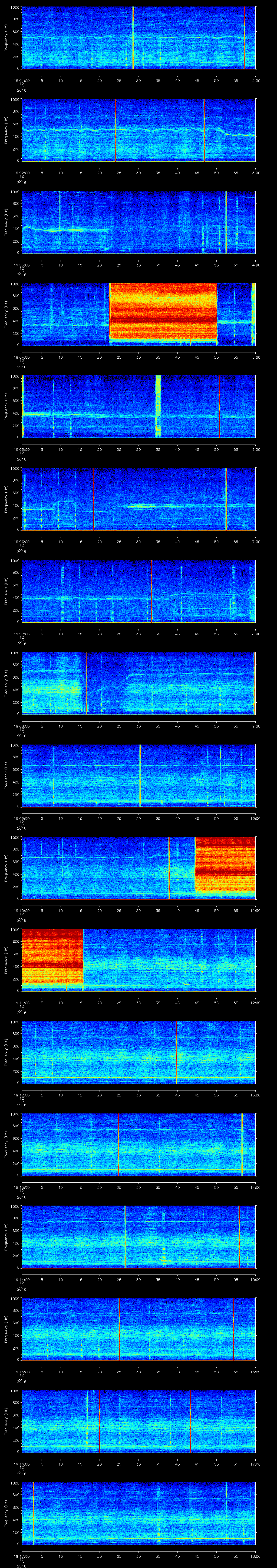Click the spectrogram panel starting at 19:05:00
This screenshot has height=1568, width=277.
tap(138, 407)
